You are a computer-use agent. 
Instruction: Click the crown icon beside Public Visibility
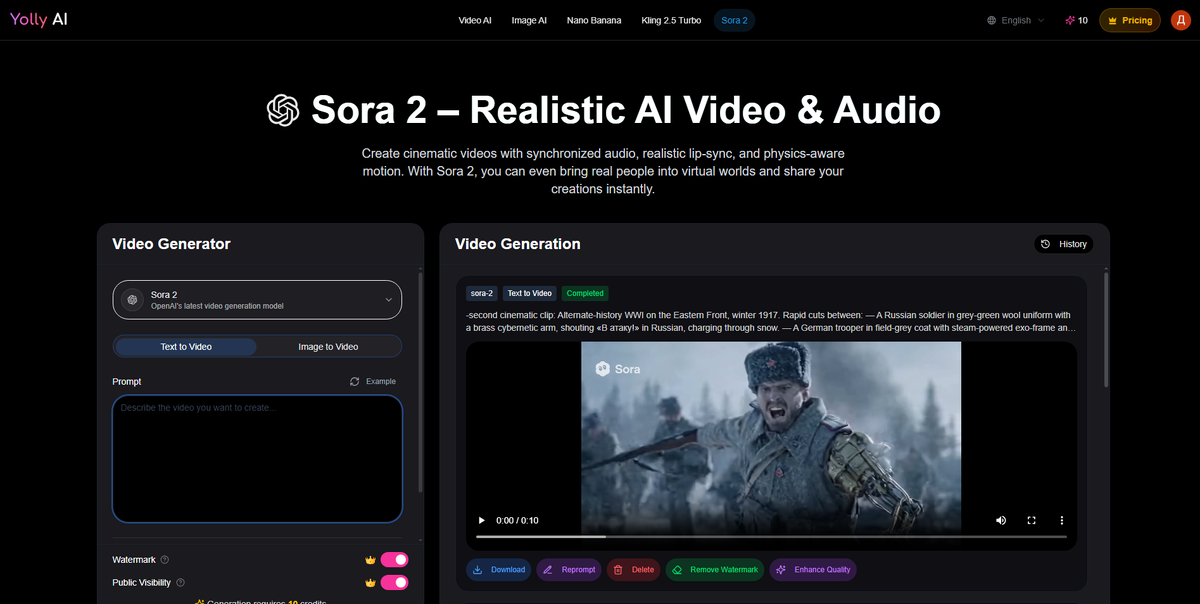coord(370,582)
